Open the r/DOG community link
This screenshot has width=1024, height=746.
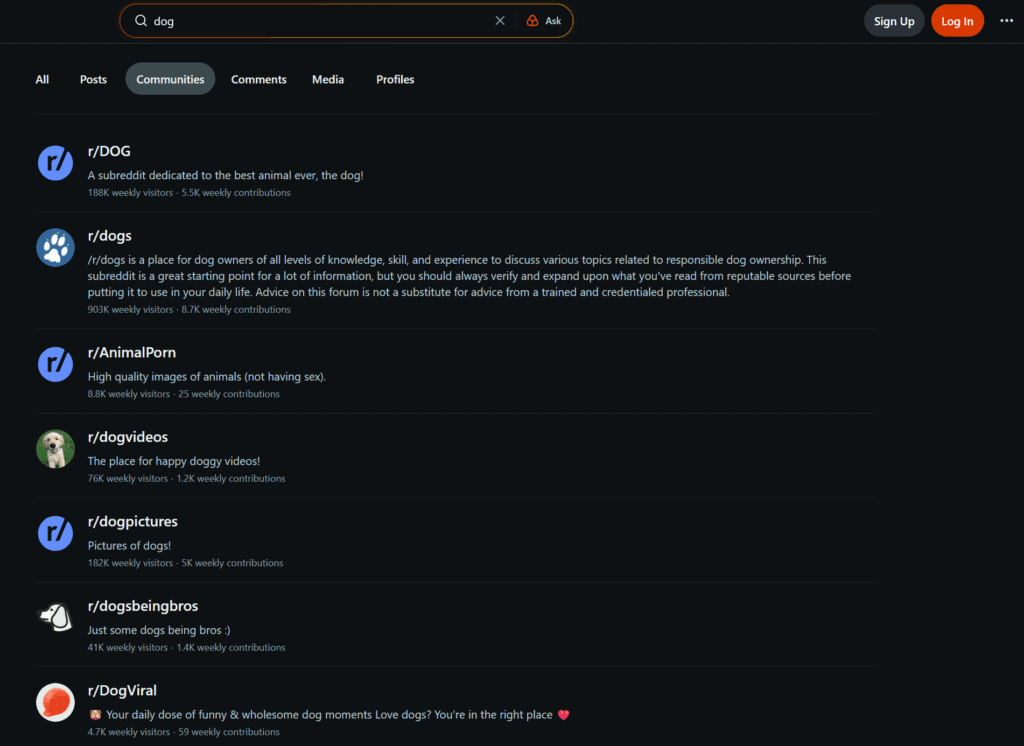pos(109,151)
